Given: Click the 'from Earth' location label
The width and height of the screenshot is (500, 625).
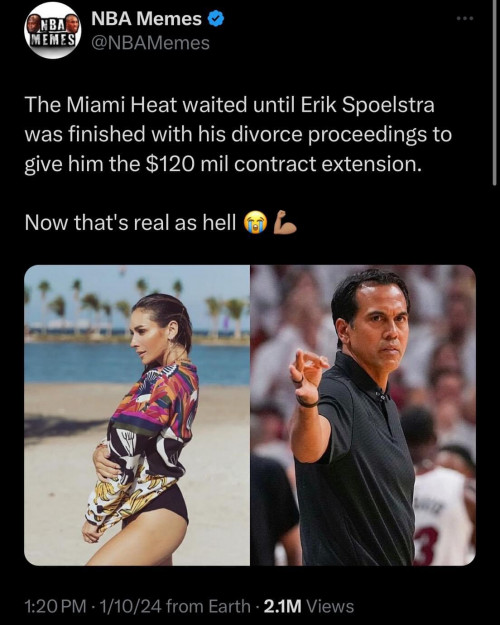Looking at the screenshot, I should [x=208, y=606].
